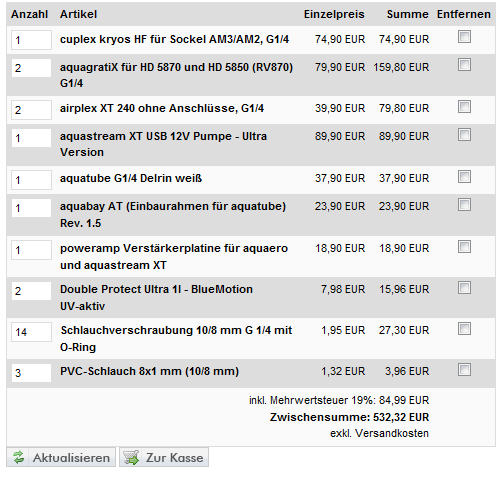Click quantity field of PVC-Schlauch 8x1 mm
498x484 pixels.
tap(31, 373)
